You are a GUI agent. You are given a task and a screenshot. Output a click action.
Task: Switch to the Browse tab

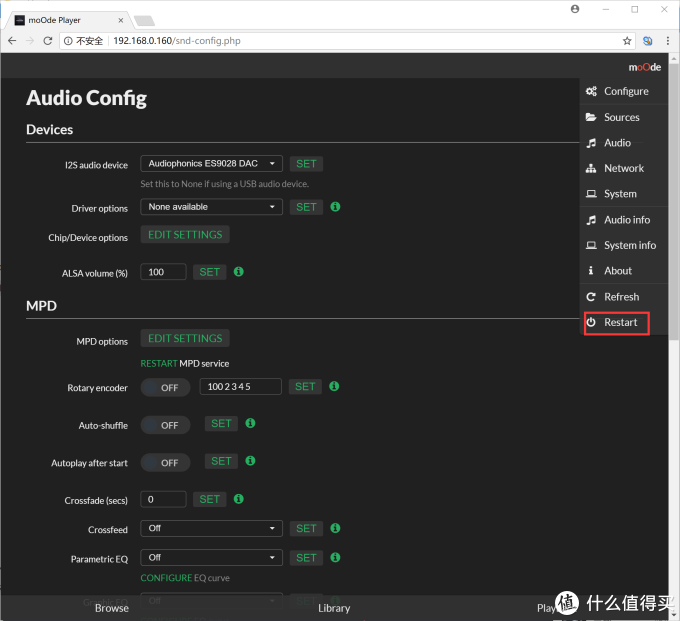[x=111, y=608]
